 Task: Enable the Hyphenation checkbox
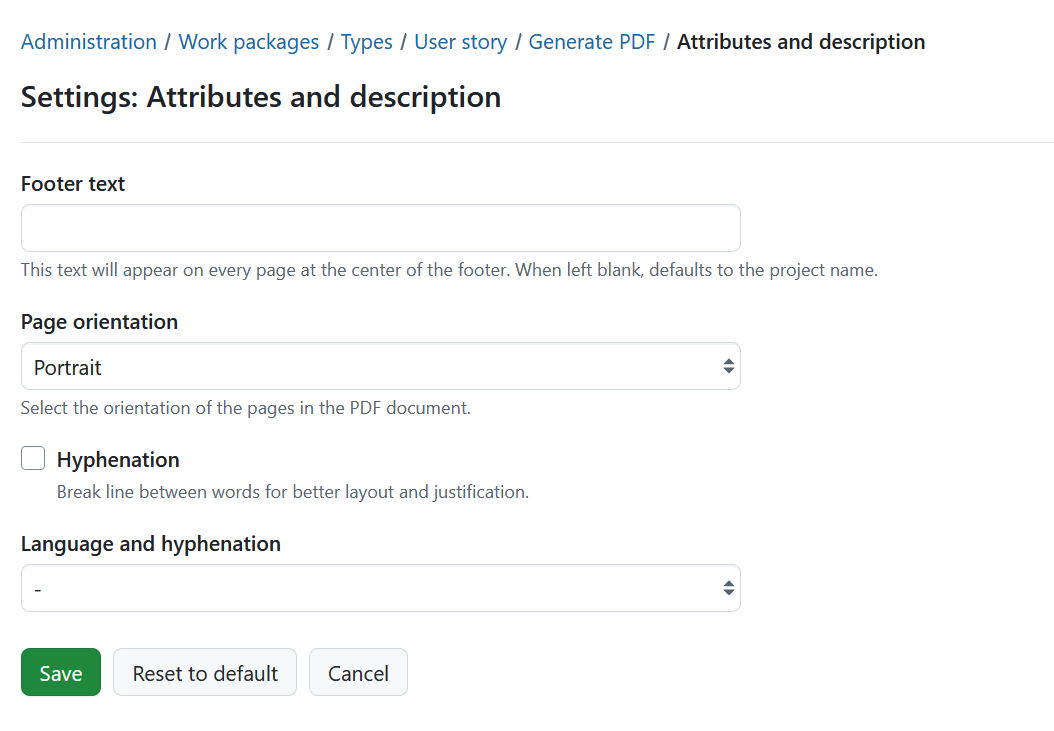click(33, 458)
